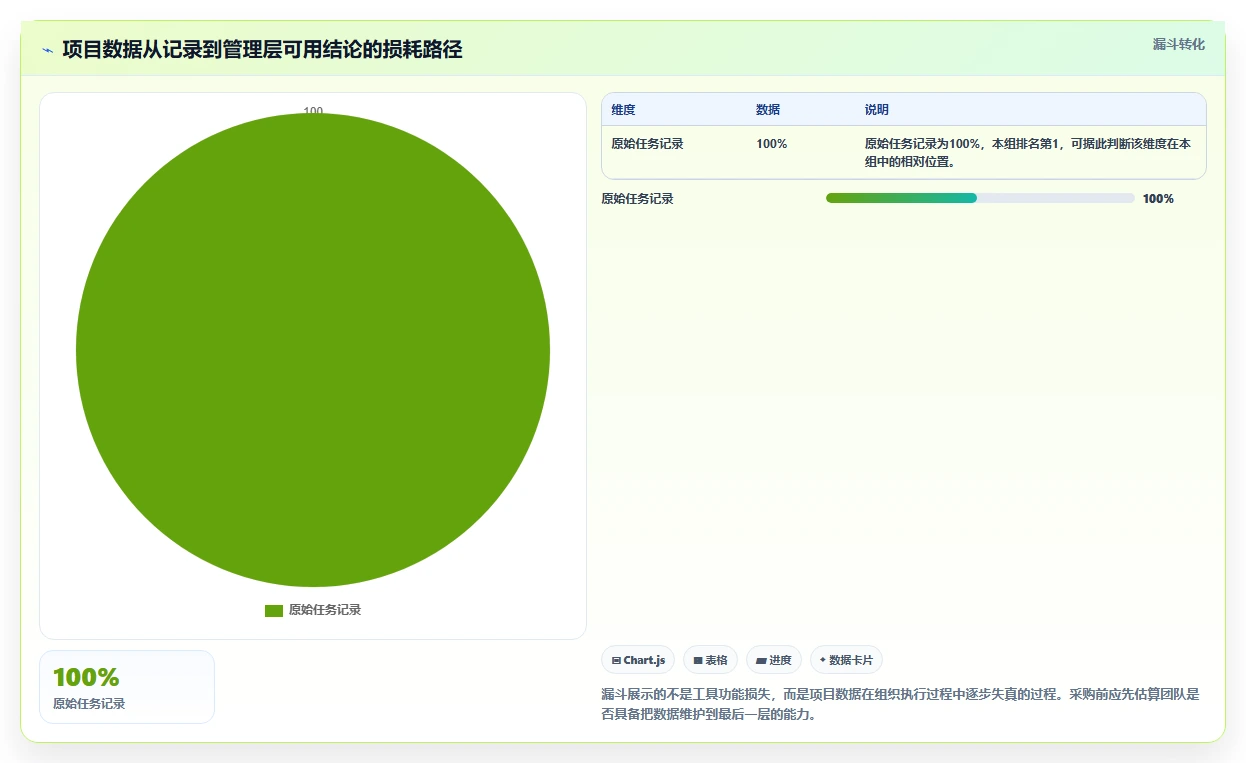This screenshot has width=1246, height=763.
Task: Select the 原始任务记录 table row cell
Action: 647,144
